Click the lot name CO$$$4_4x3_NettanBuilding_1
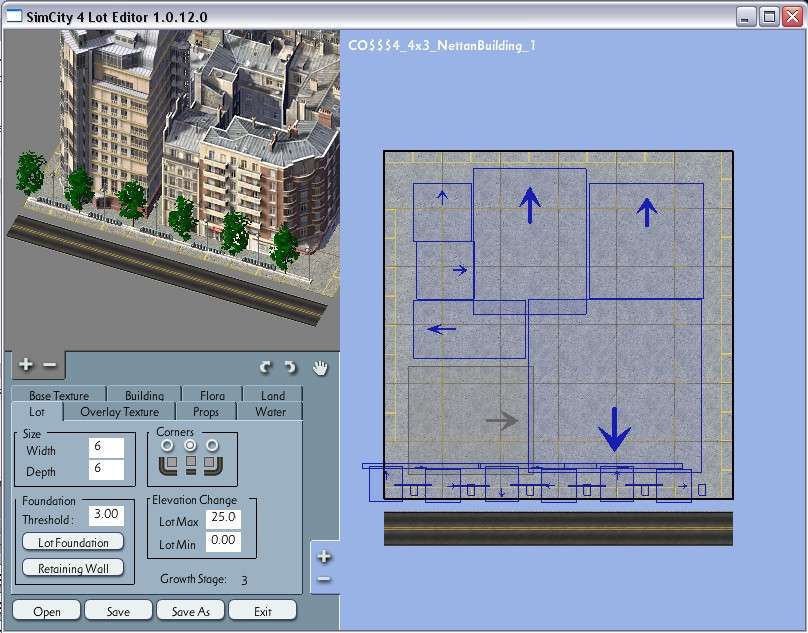The height and width of the screenshot is (633, 808). [442, 45]
